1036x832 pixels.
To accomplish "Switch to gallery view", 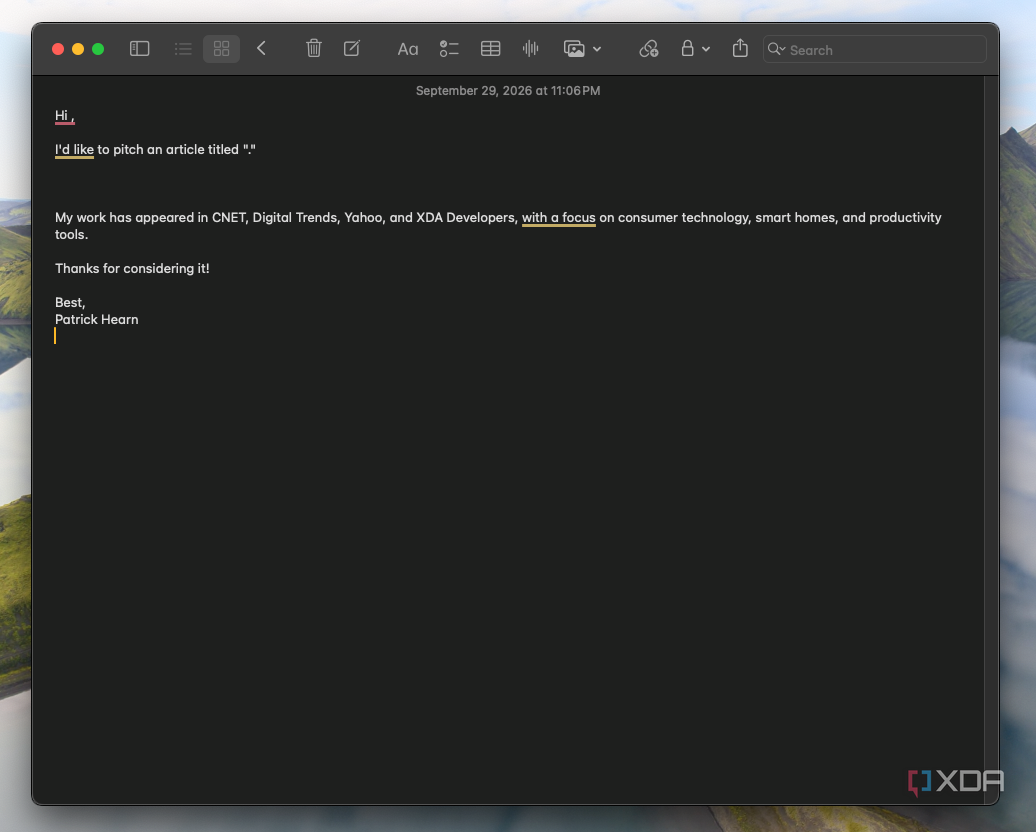I will click(x=221, y=49).
